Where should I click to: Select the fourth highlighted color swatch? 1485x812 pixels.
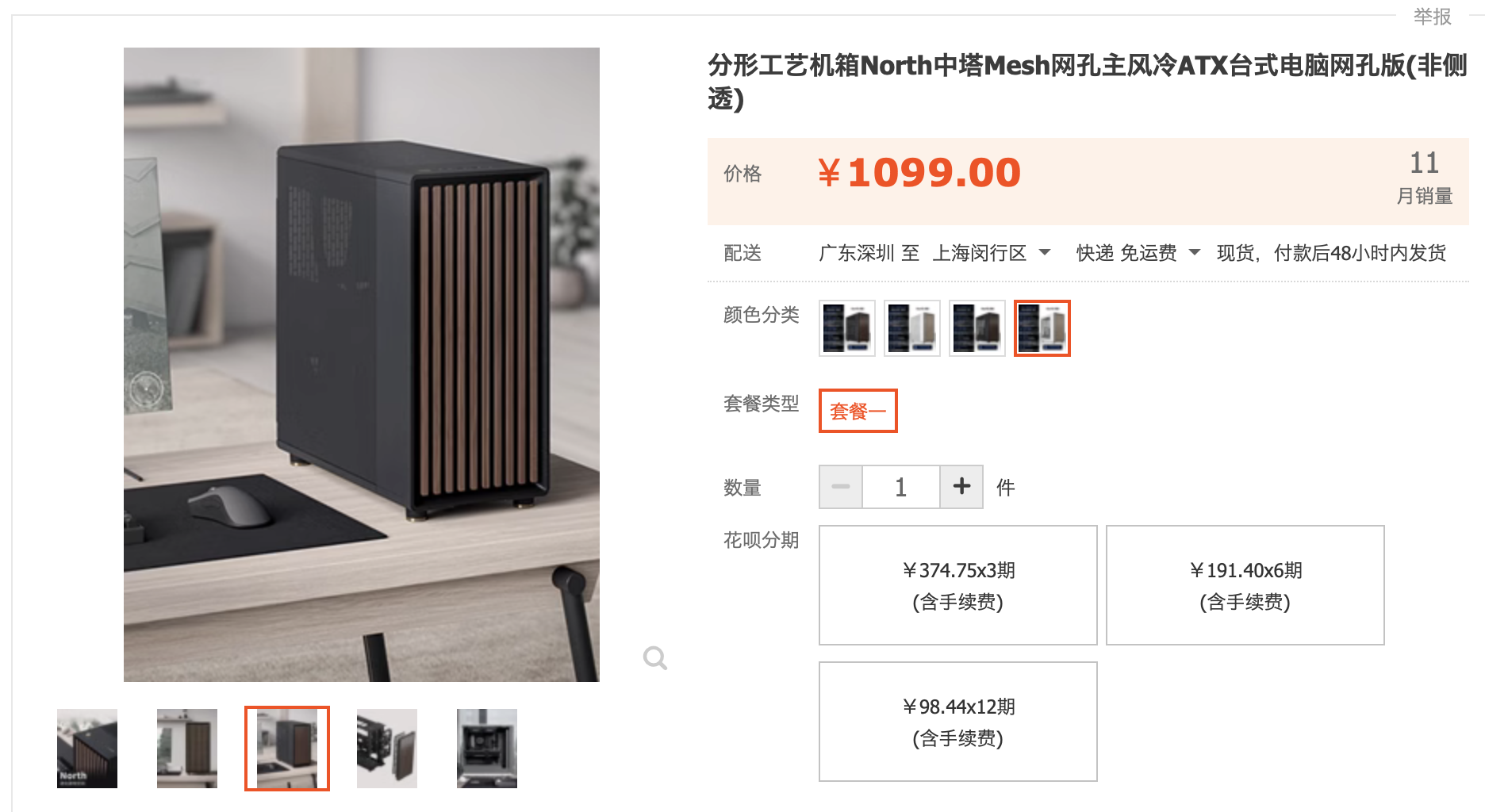click(1042, 328)
